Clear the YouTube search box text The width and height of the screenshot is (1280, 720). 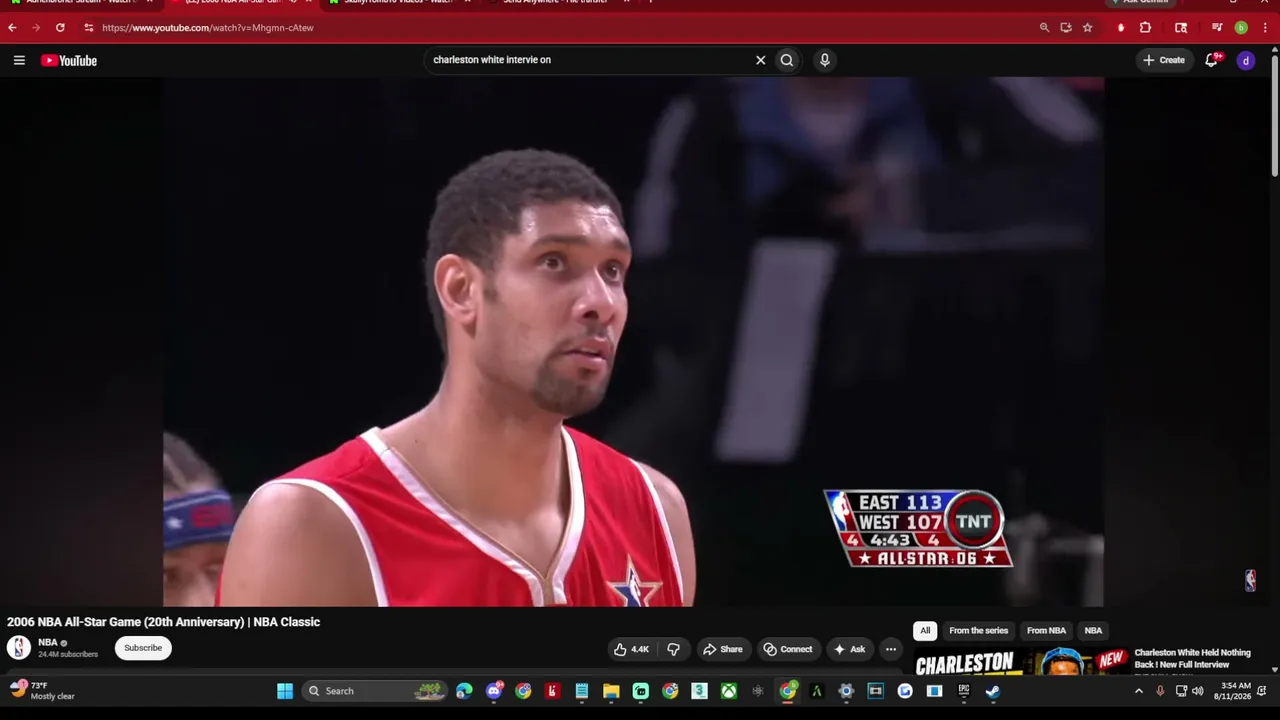760,60
